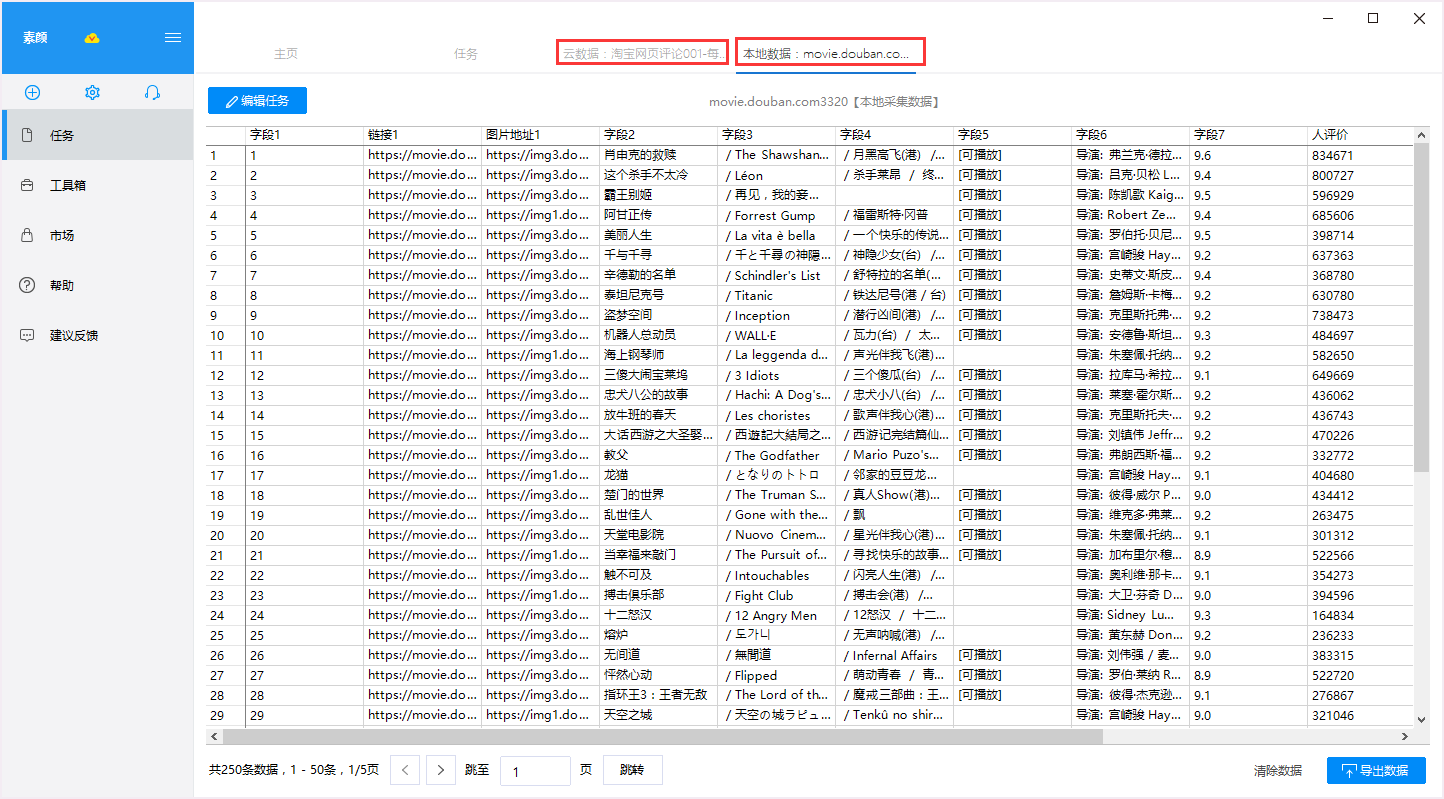Switch to the 云数据 淘宝网页评论 tab

(x=645, y=54)
